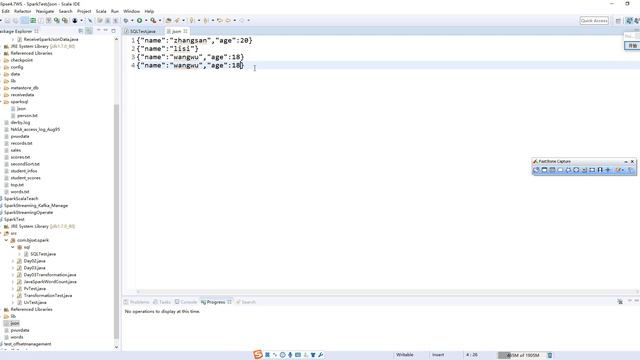Click the Sogou input method S icon
This screenshot has width=640, height=360.
[258, 355]
